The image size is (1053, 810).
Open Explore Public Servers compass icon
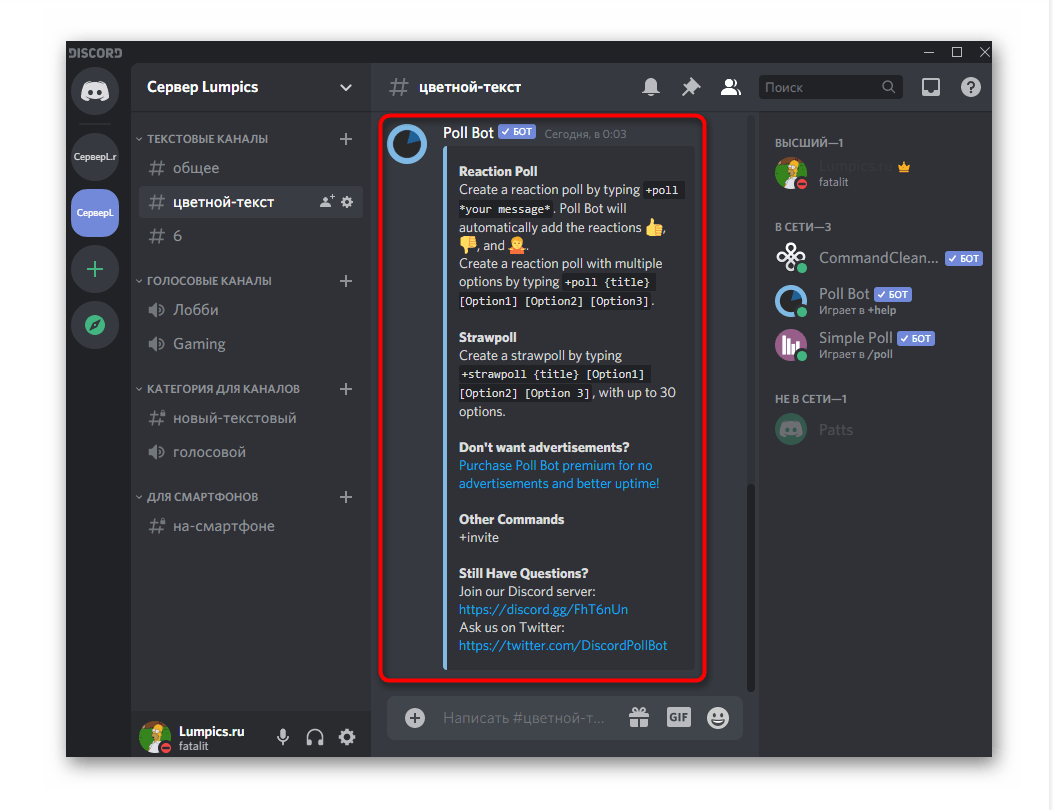95,325
